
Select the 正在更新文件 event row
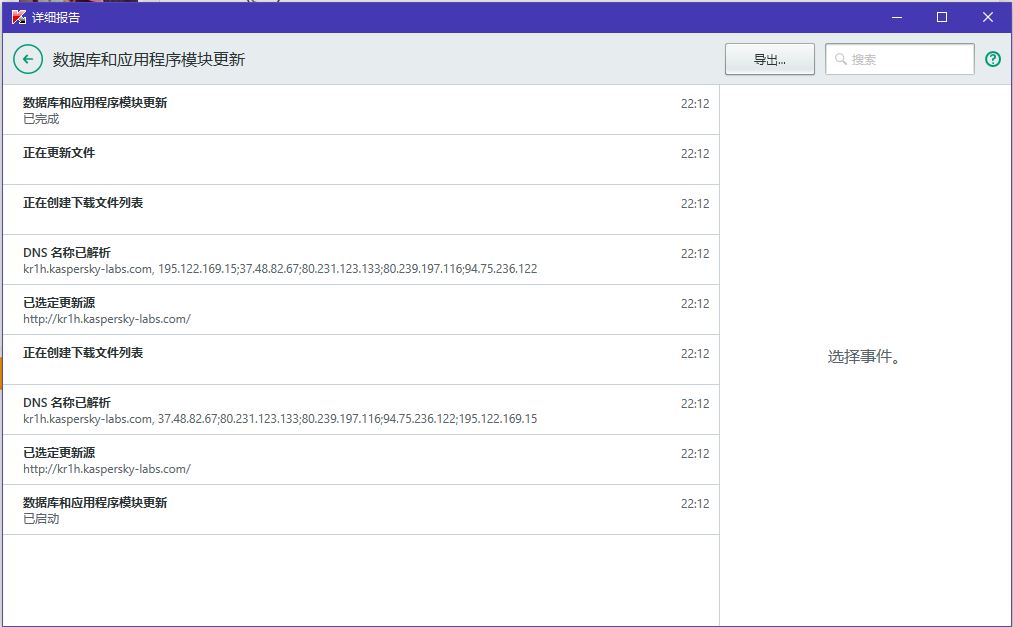(361, 159)
